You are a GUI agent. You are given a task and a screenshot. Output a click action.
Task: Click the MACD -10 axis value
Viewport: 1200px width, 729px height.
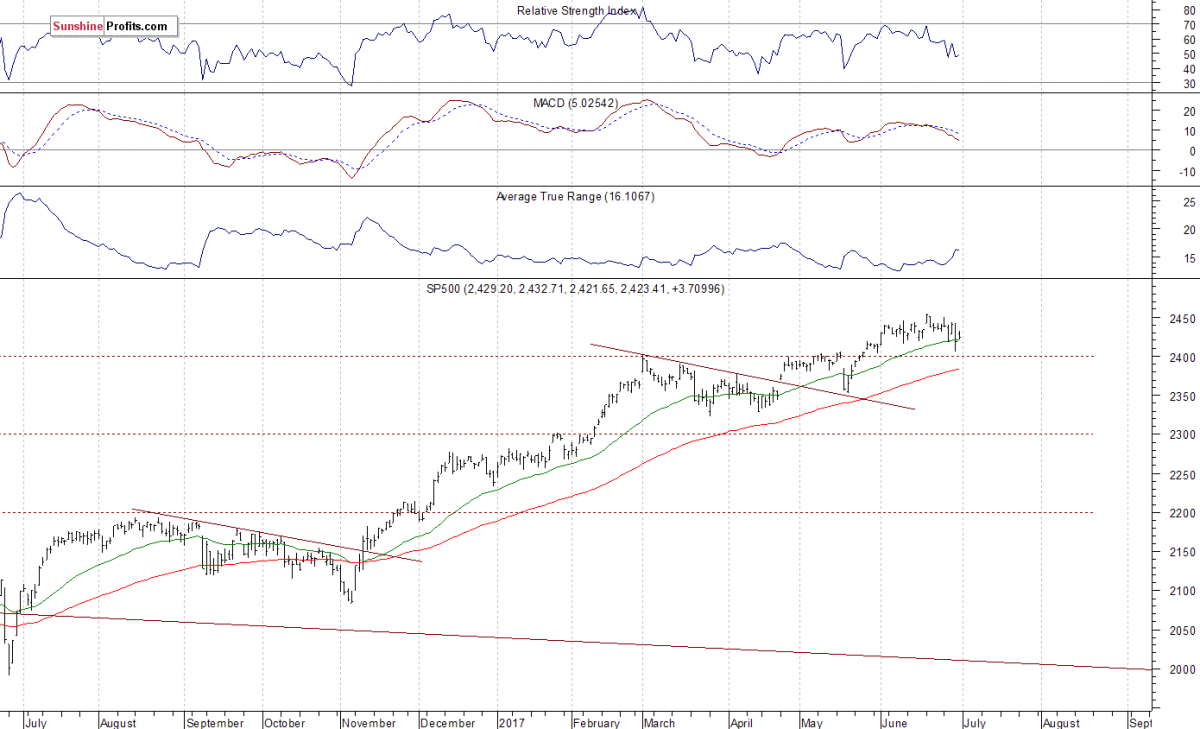point(1187,171)
